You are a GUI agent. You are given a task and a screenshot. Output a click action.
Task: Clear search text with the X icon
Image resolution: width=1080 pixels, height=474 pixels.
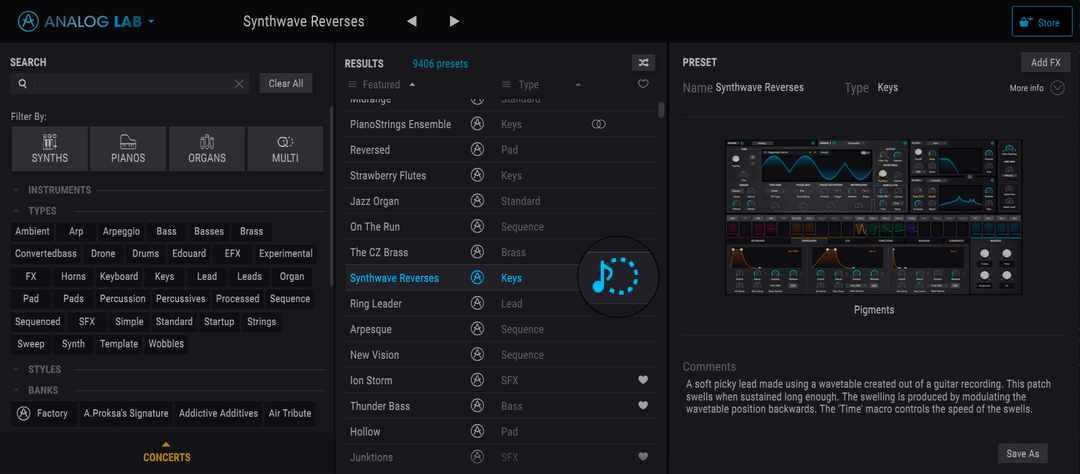[x=239, y=83]
